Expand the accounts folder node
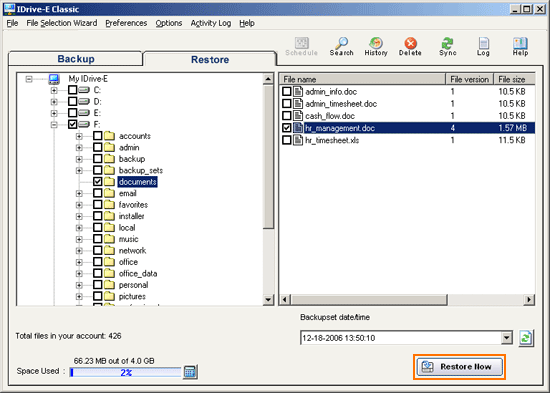This screenshot has height=393, width=550. pos(79,136)
